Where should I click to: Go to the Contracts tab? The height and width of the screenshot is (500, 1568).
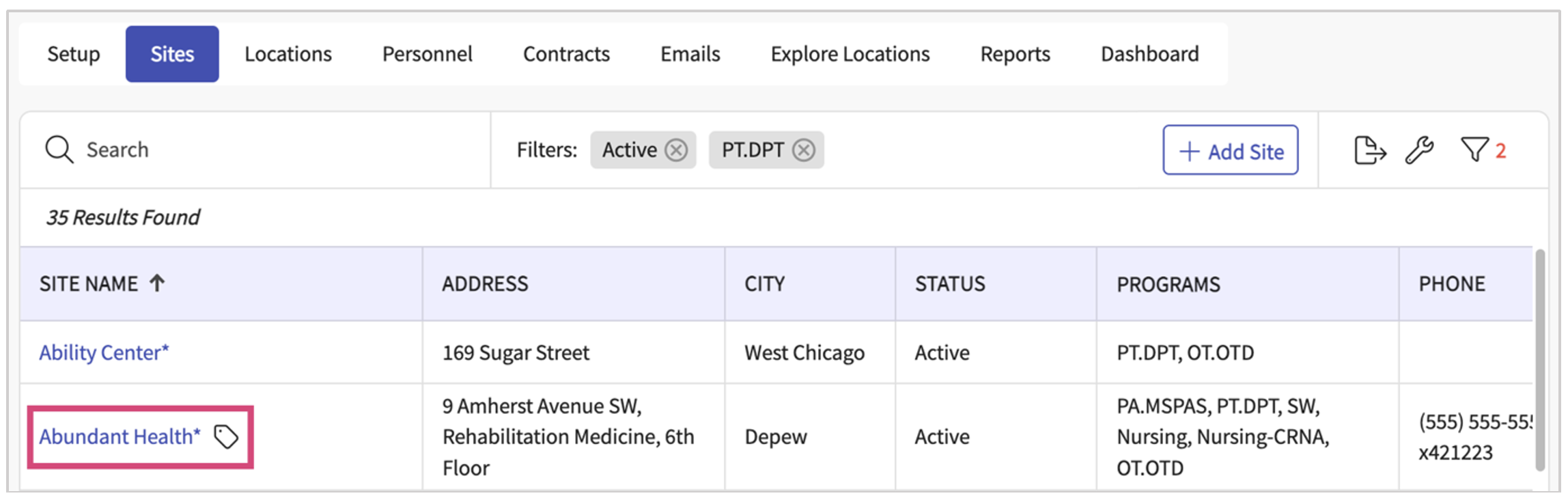[566, 54]
